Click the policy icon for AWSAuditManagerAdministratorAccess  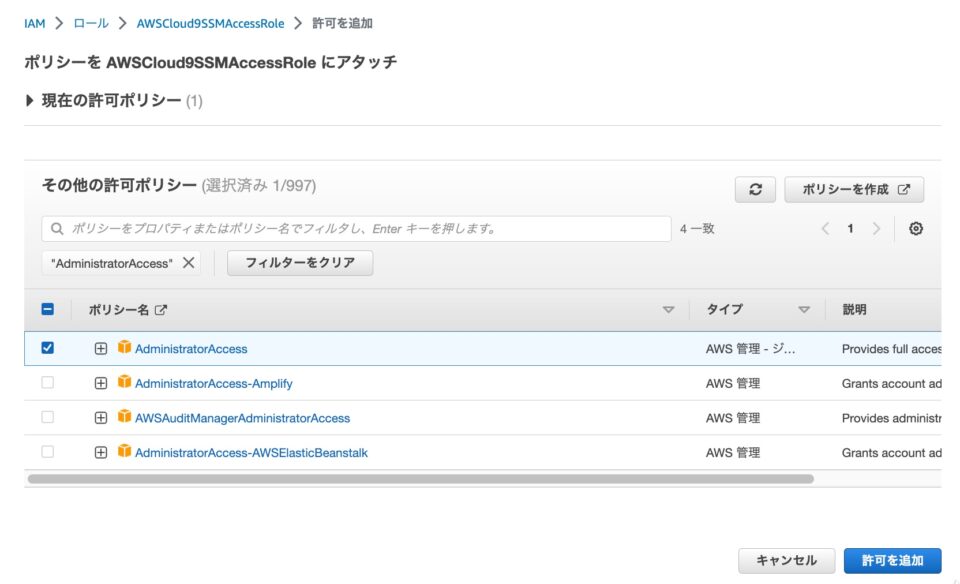[124, 417]
